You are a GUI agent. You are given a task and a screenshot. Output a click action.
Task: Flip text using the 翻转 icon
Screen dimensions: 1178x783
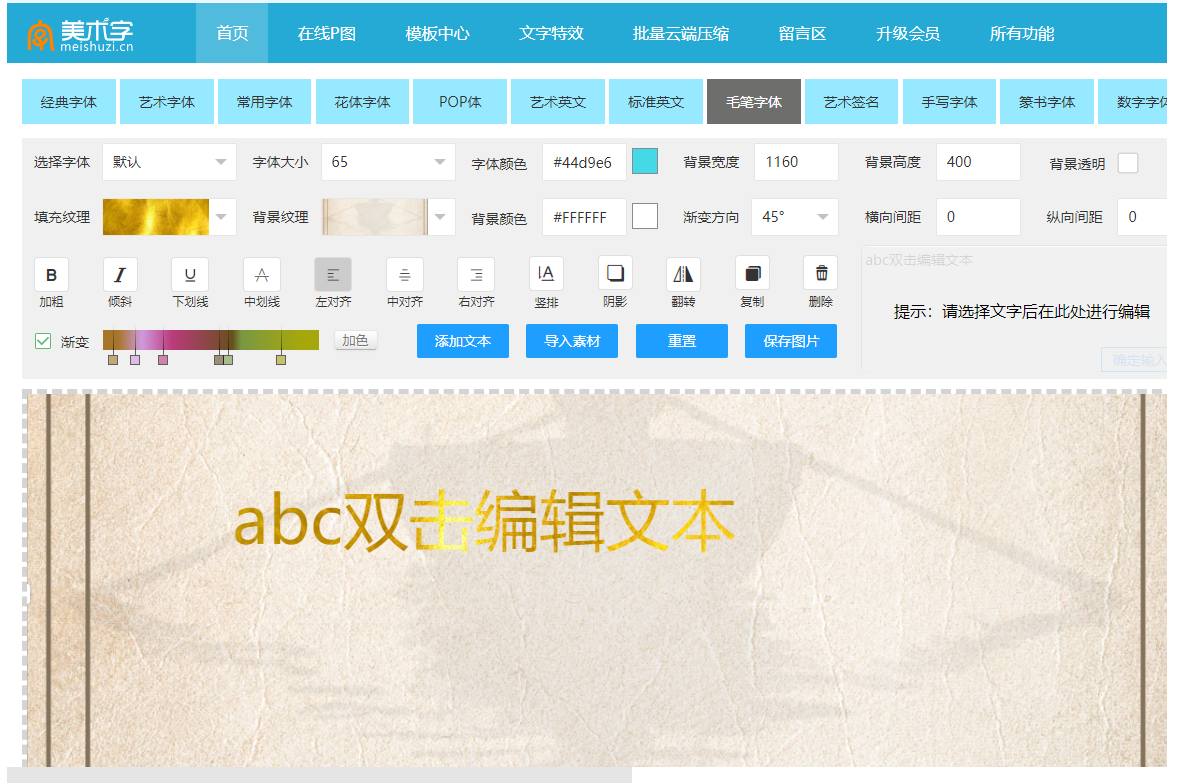684,274
